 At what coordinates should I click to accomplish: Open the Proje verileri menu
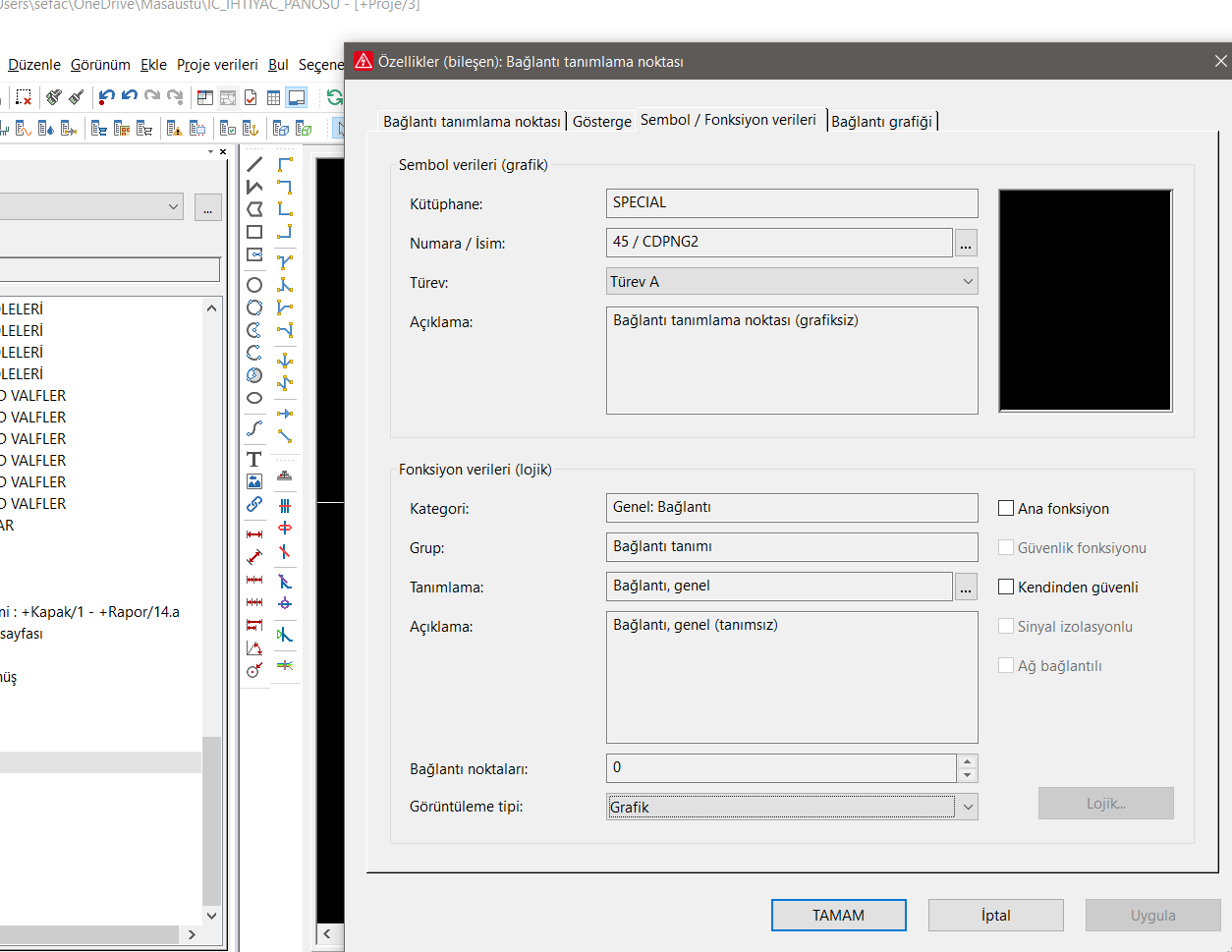click(217, 65)
